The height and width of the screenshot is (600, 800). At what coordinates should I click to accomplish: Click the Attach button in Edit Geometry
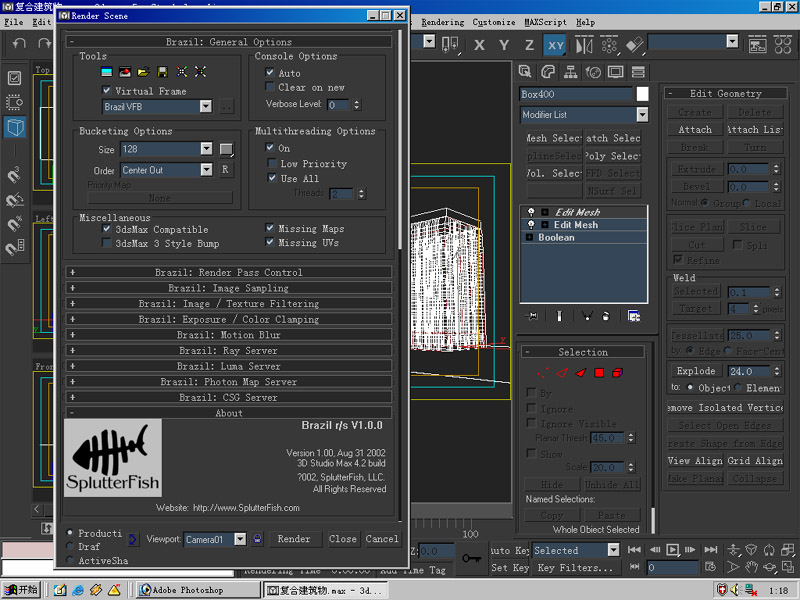(695, 130)
